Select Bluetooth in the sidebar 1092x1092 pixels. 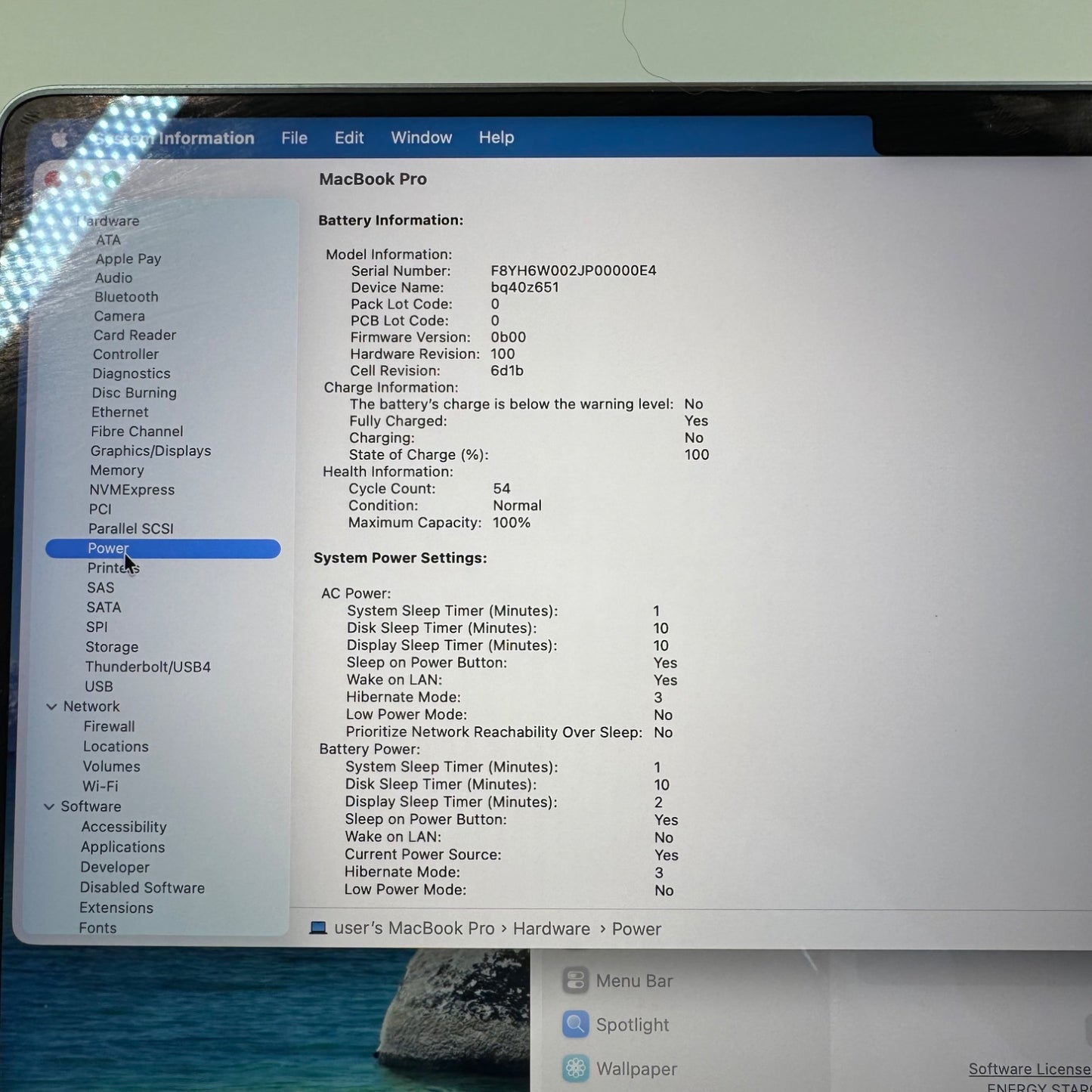tap(126, 297)
